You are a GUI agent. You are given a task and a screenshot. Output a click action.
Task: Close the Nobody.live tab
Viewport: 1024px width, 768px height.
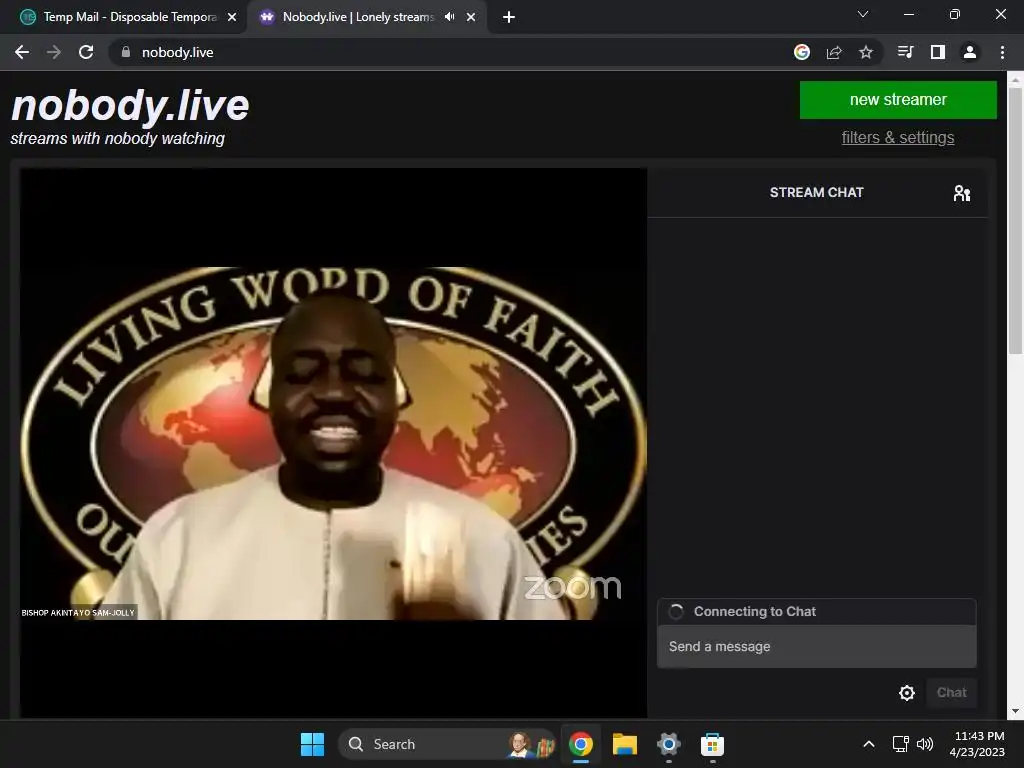point(471,18)
